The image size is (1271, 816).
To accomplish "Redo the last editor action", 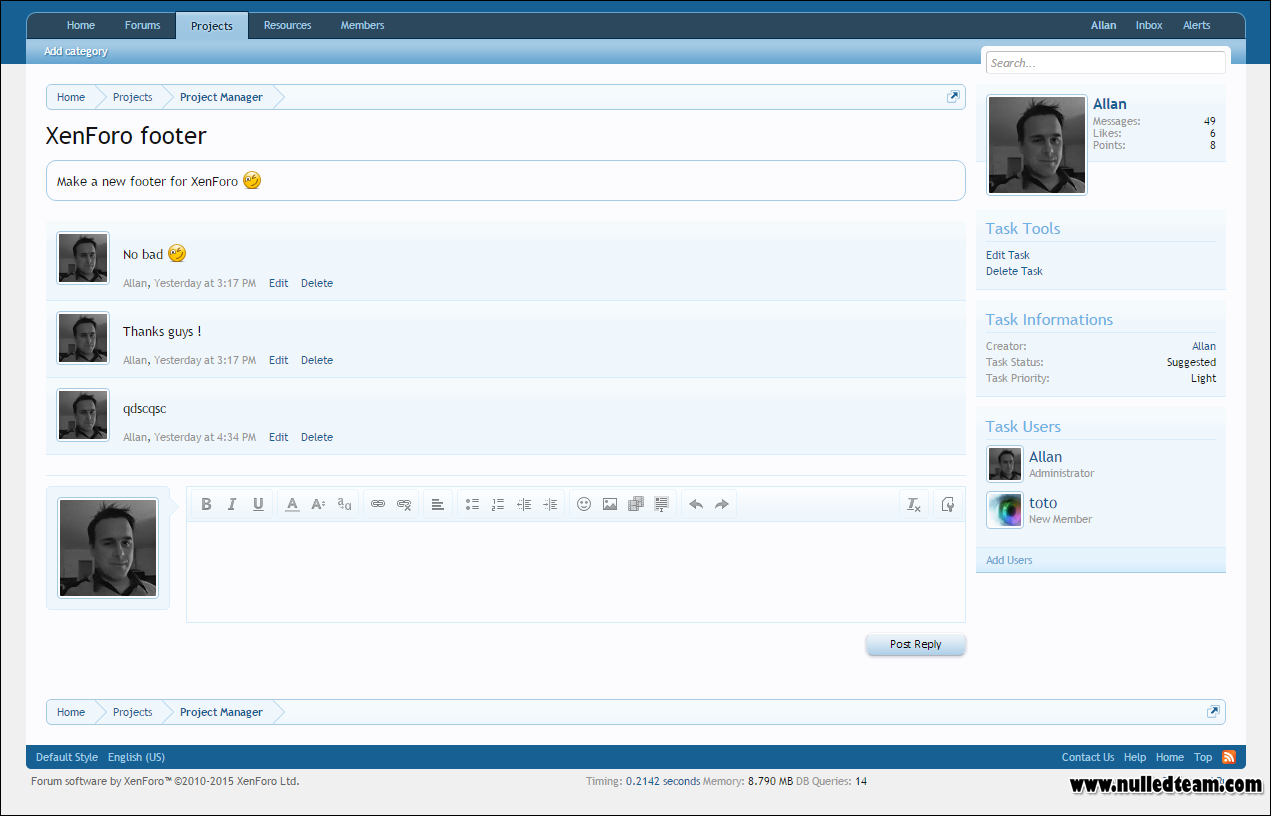I will pyautogui.click(x=722, y=504).
